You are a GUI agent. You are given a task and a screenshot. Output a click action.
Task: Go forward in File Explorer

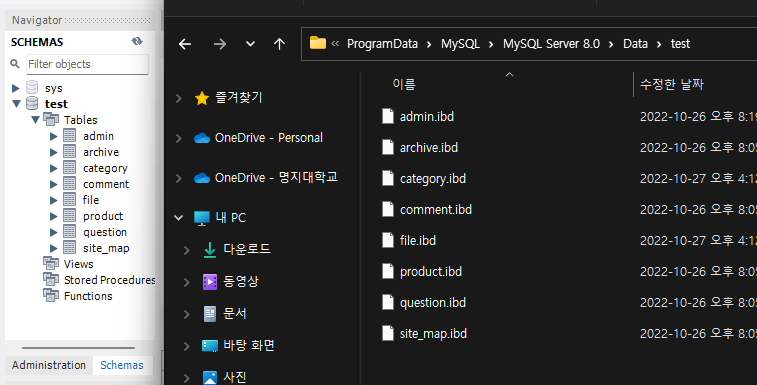pos(220,44)
